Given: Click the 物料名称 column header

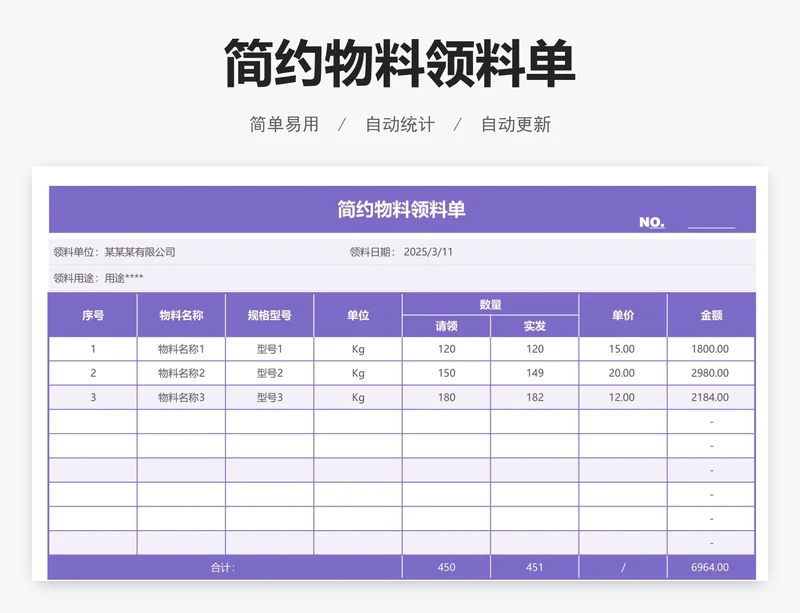Looking at the screenshot, I should (x=181, y=315).
